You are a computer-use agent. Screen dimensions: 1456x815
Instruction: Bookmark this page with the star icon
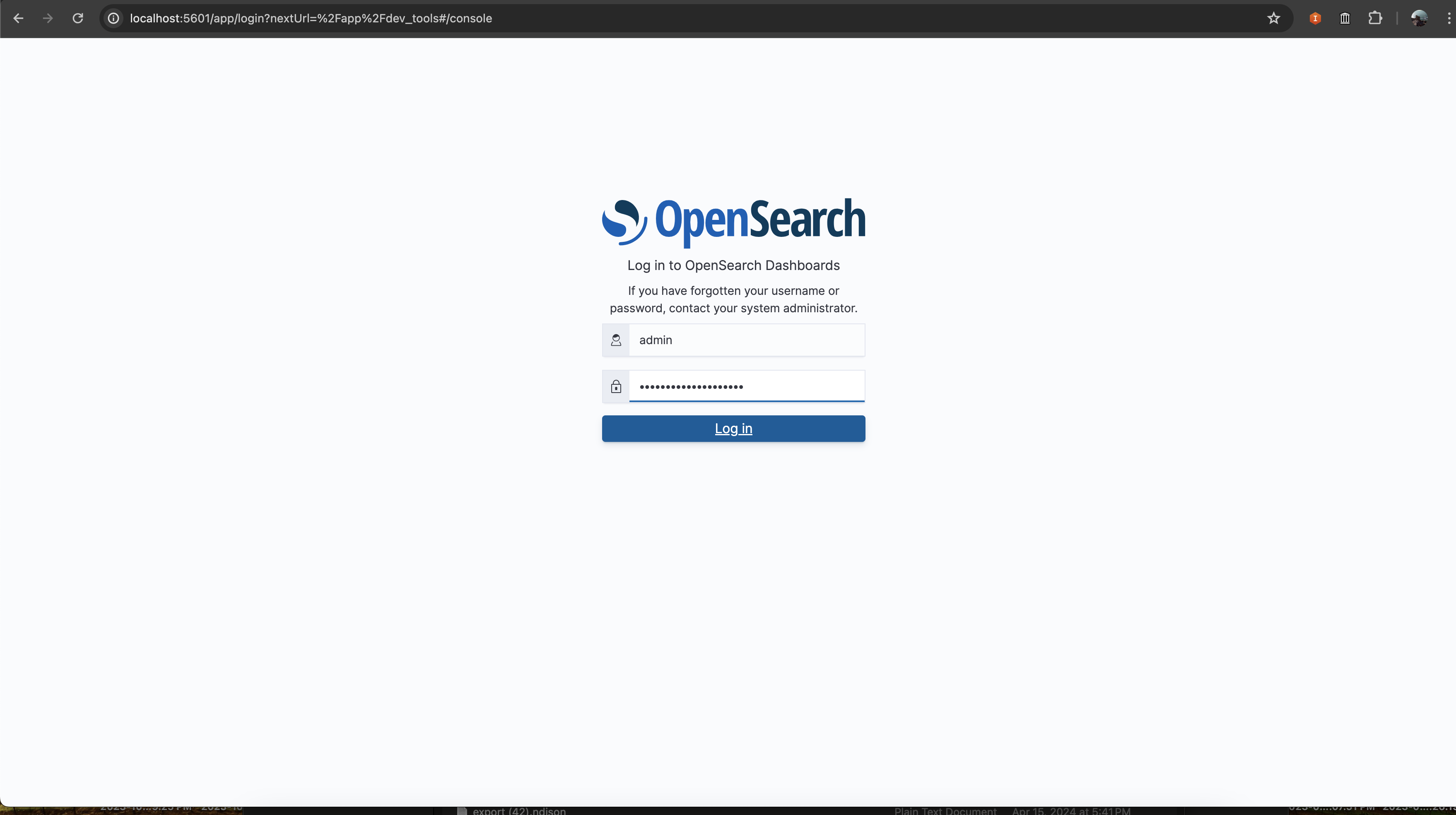pyautogui.click(x=1273, y=18)
